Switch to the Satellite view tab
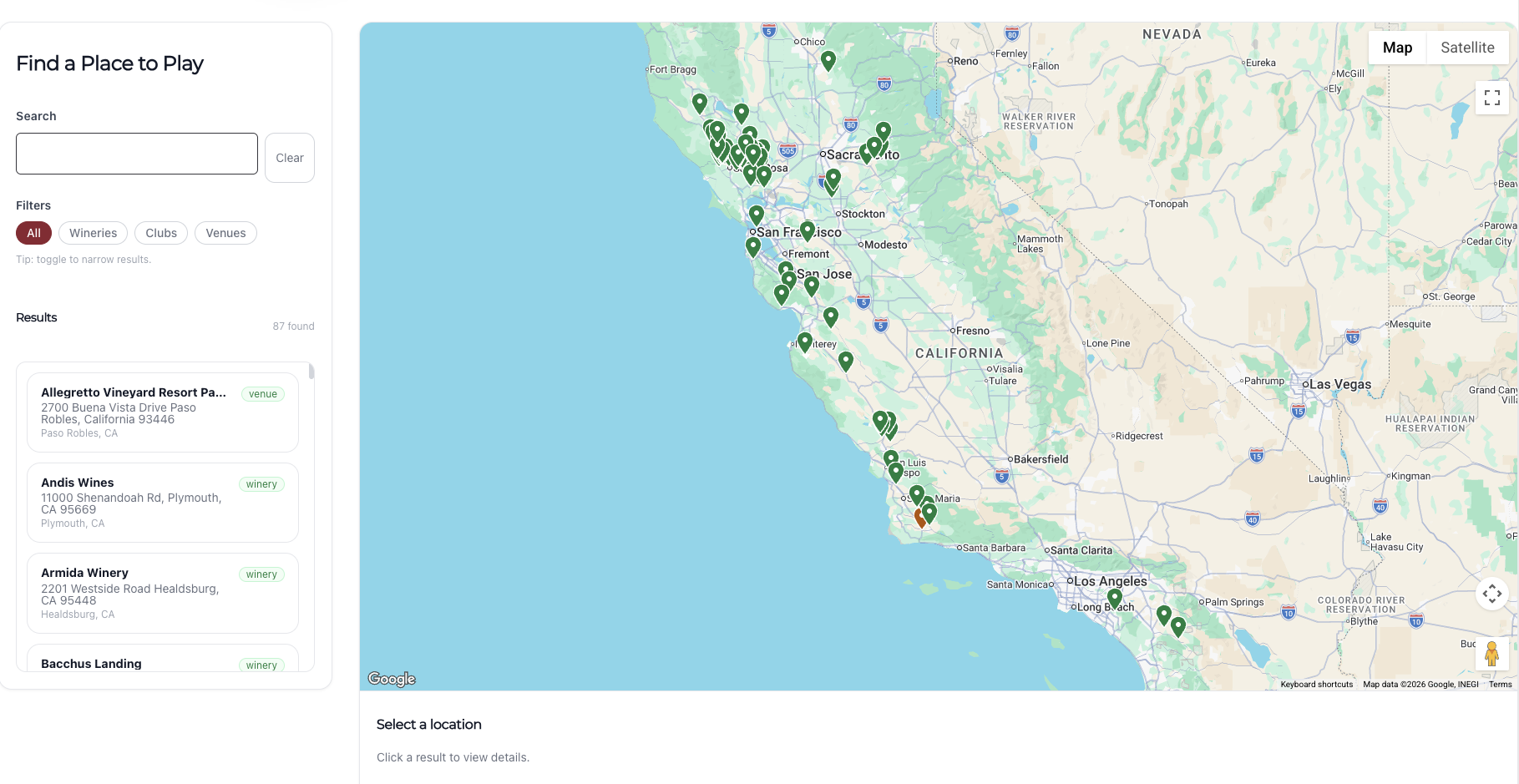The height and width of the screenshot is (784, 1519). 1467,48
